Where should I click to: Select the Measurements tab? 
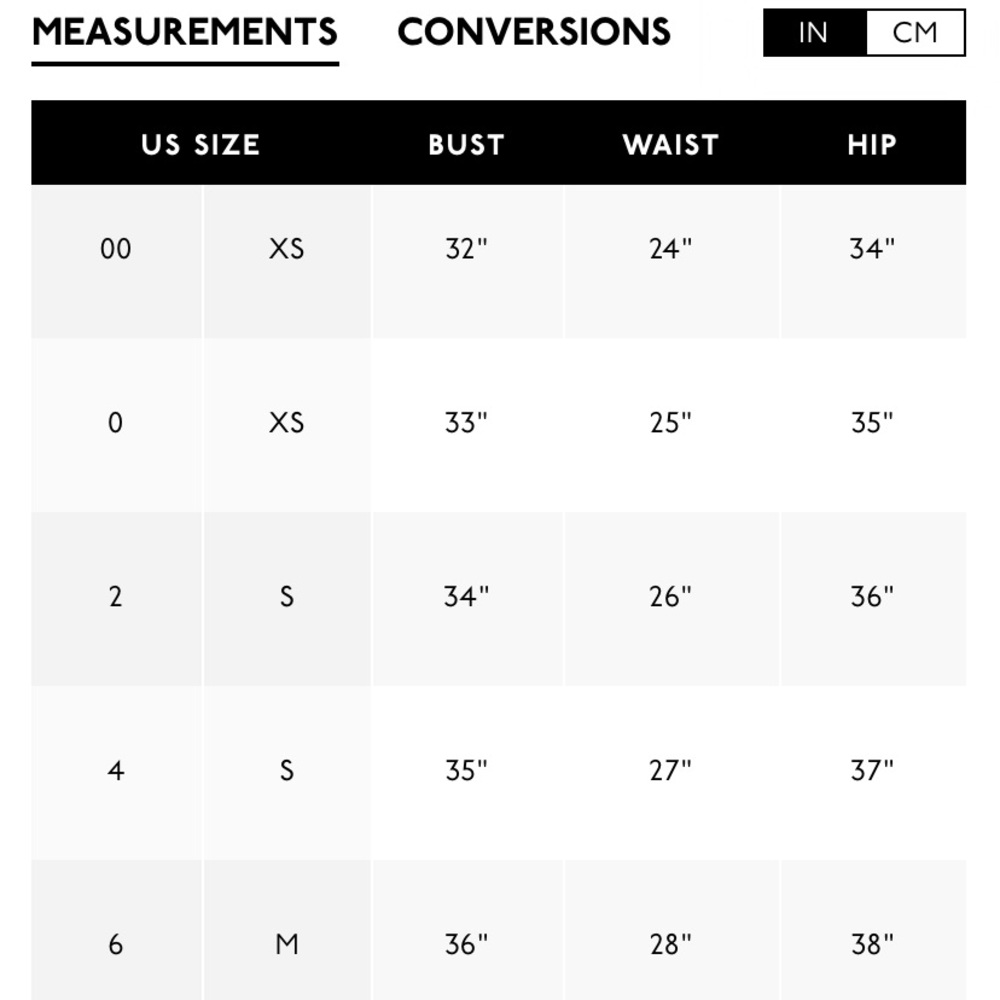pos(185,32)
